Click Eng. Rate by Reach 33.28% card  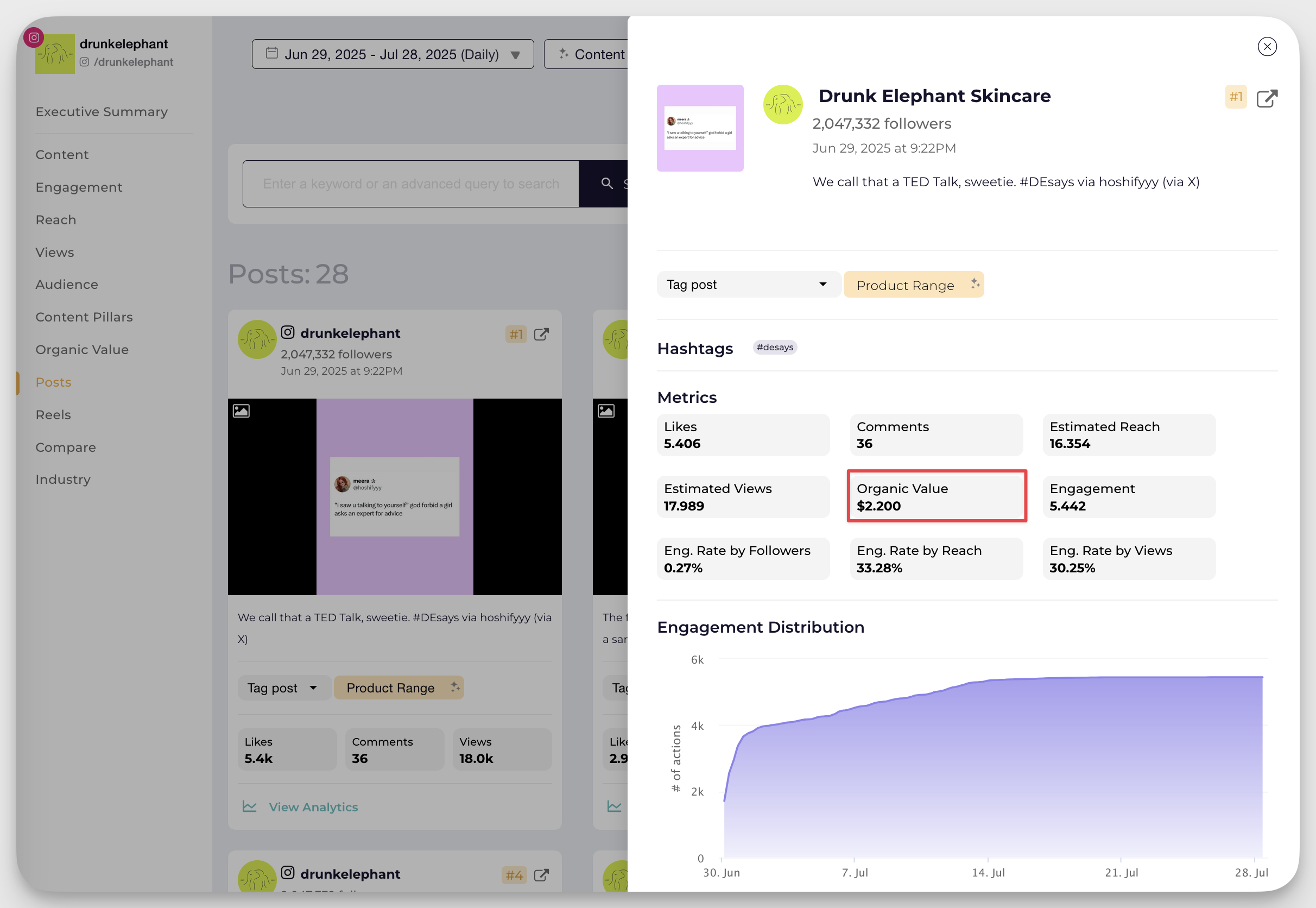(x=936, y=559)
